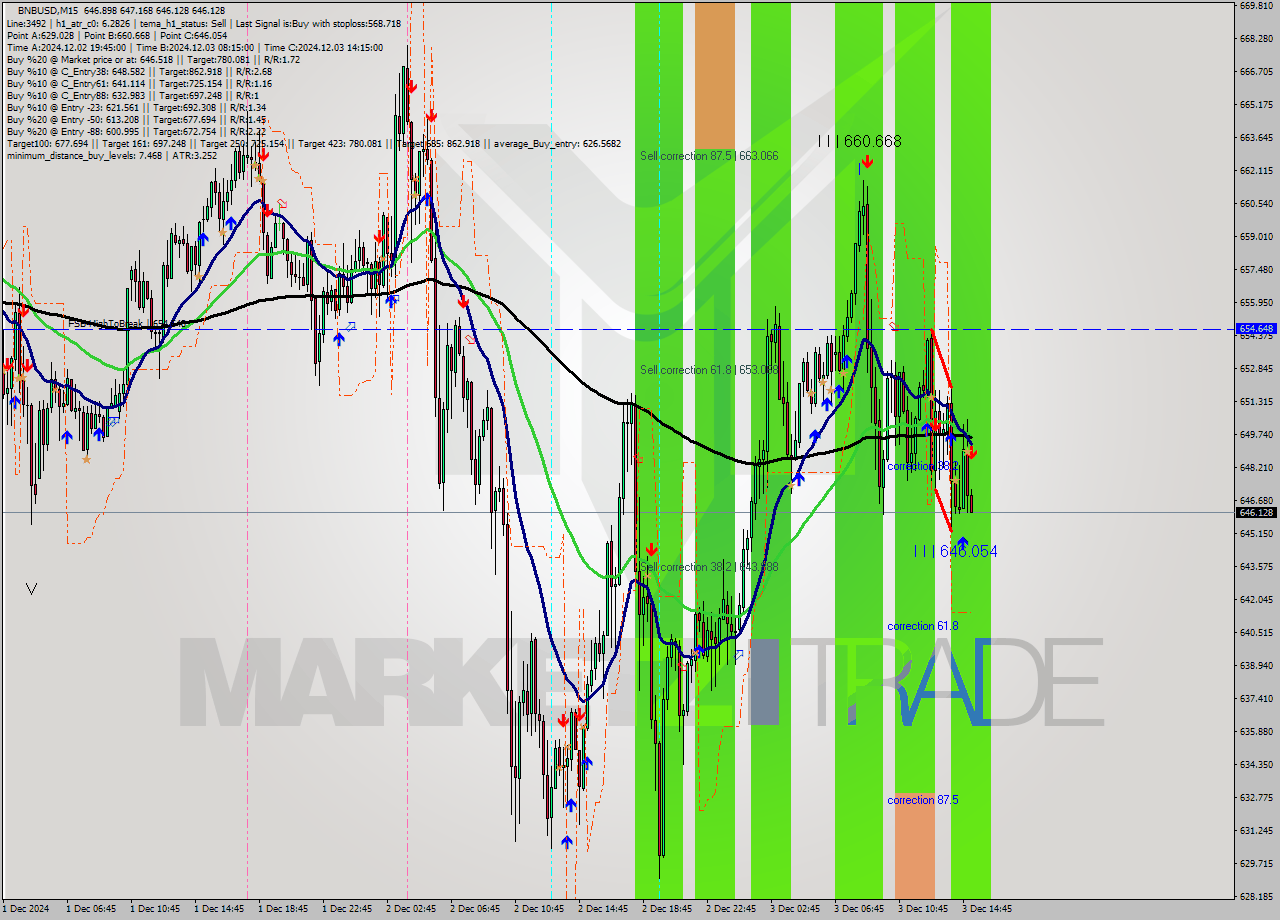
Task: Select the 'Line:3492 | h1_atr_c0' info line
Action: [x=203, y=23]
